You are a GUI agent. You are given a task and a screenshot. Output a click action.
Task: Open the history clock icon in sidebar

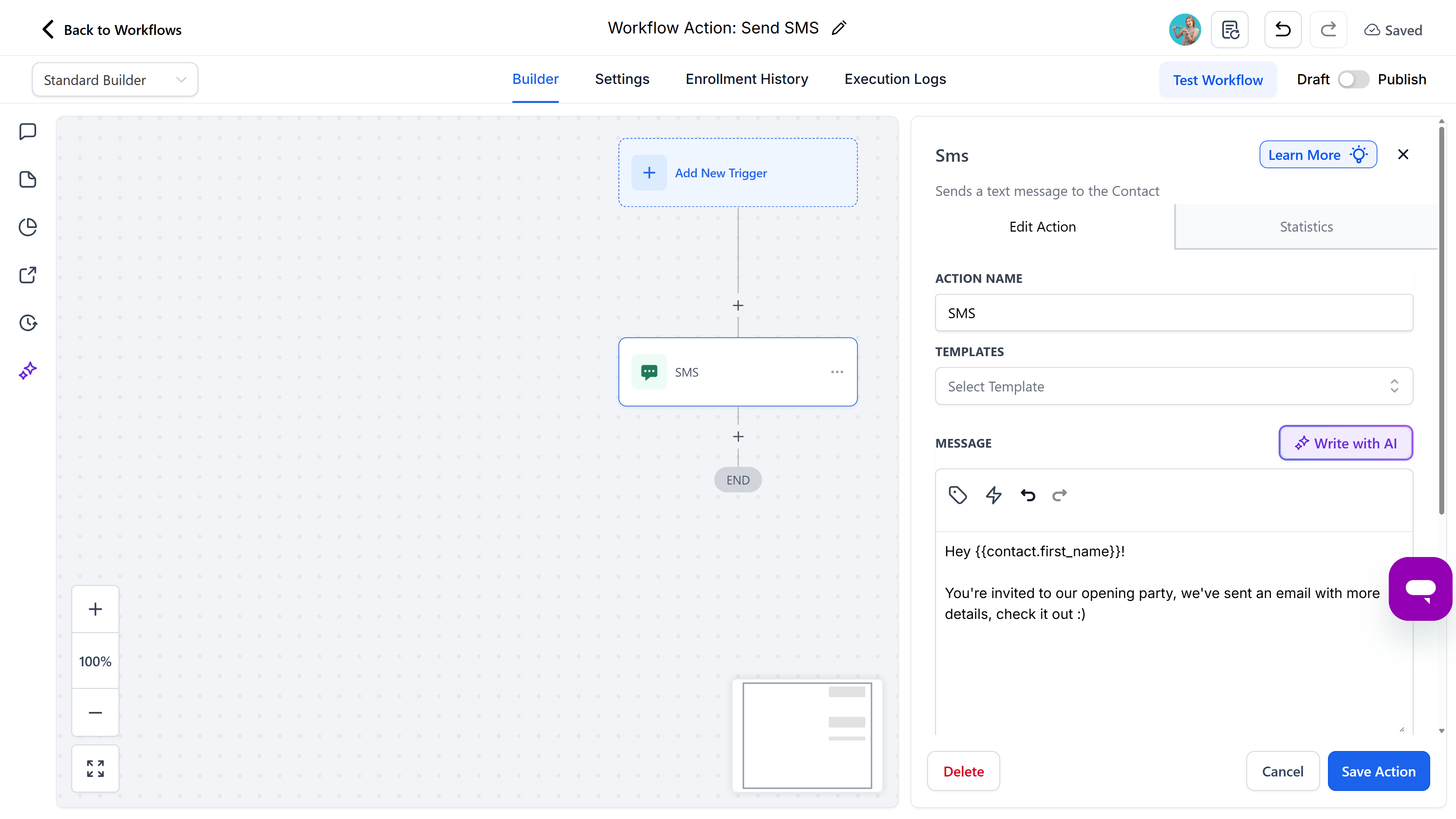coord(28,322)
